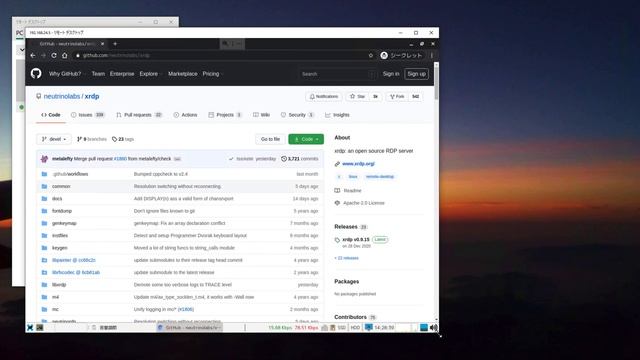The height and width of the screenshot is (360, 640).
Task: Click the remote-desktop topic tag
Action: (x=380, y=177)
